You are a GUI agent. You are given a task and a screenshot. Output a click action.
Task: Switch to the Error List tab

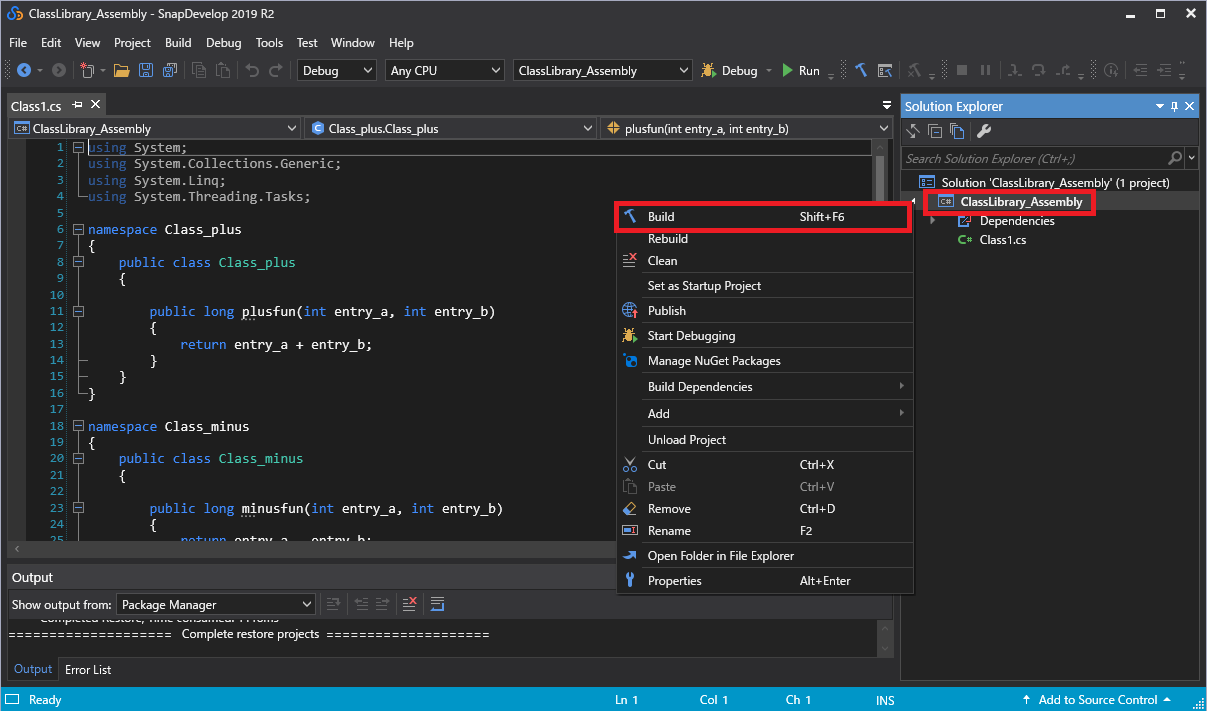click(88, 669)
